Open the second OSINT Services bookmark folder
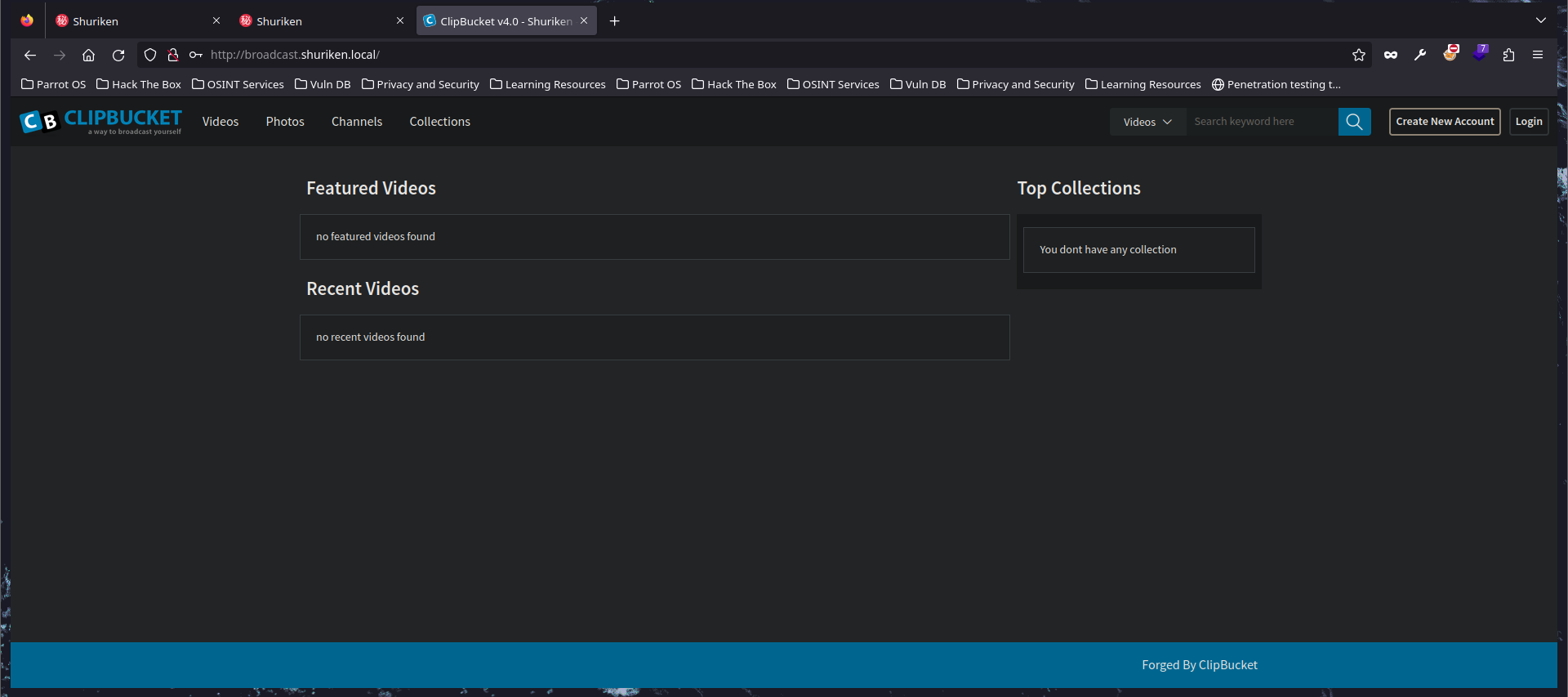 click(x=833, y=84)
